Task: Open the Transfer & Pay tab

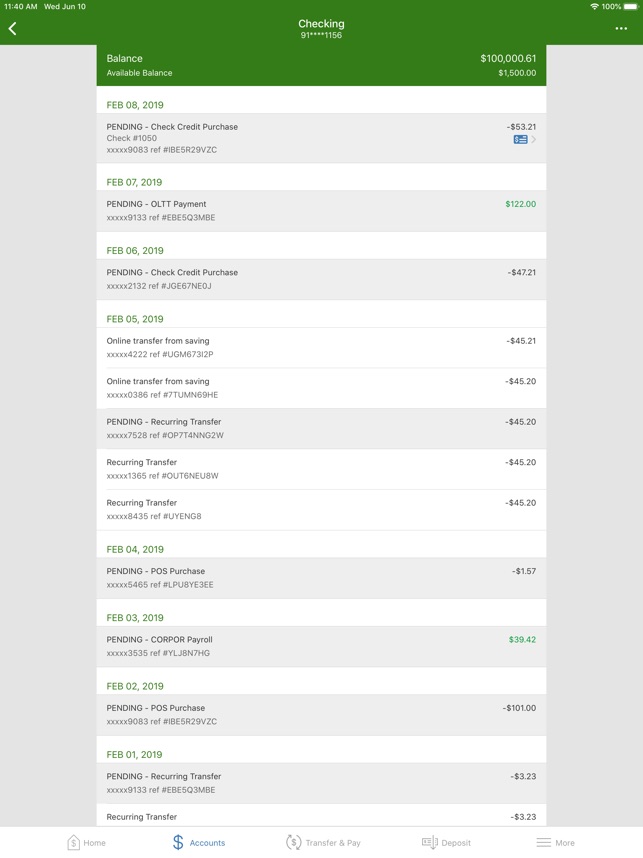Action: click(x=323, y=843)
